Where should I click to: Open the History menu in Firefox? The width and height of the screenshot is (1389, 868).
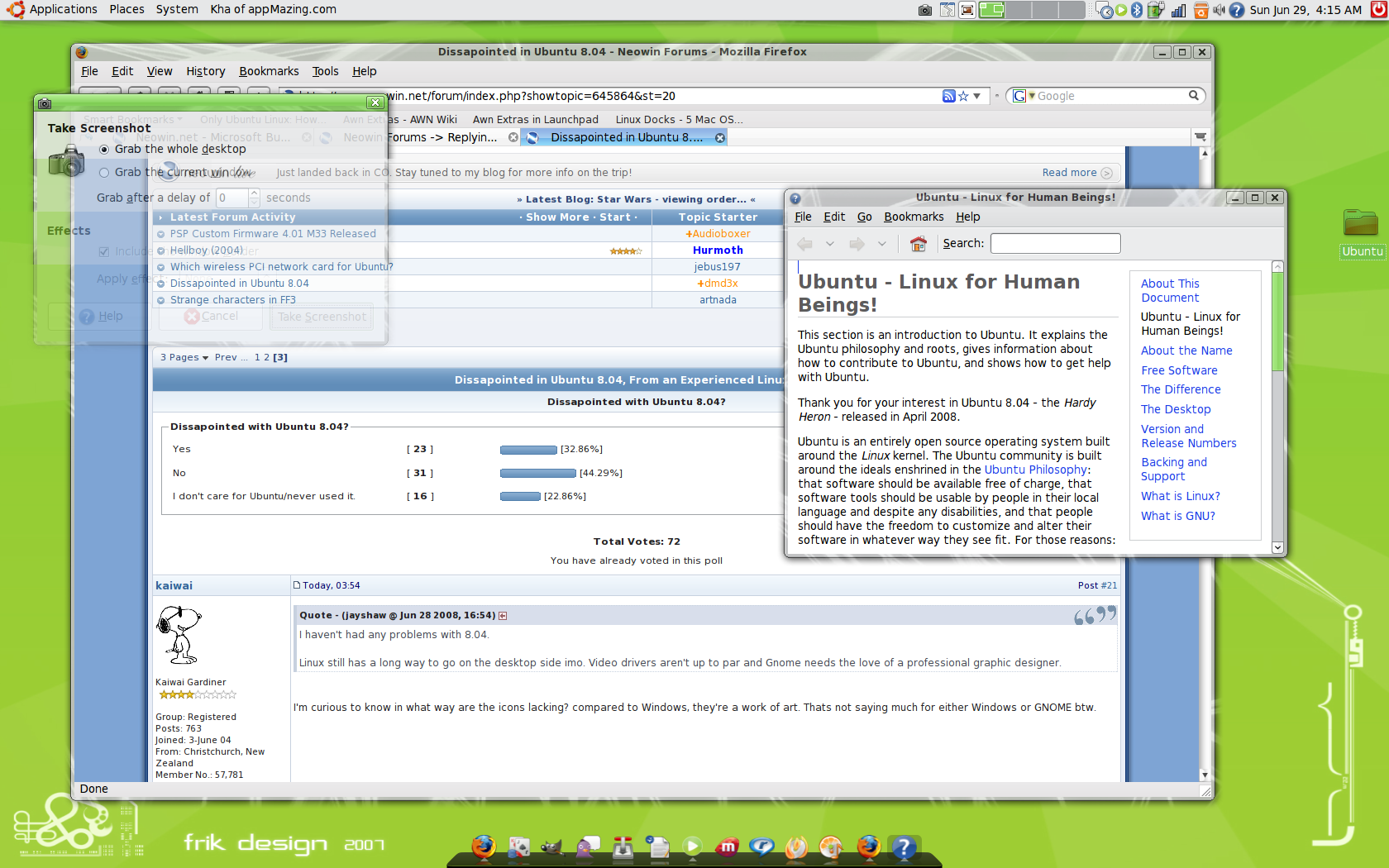click(205, 71)
